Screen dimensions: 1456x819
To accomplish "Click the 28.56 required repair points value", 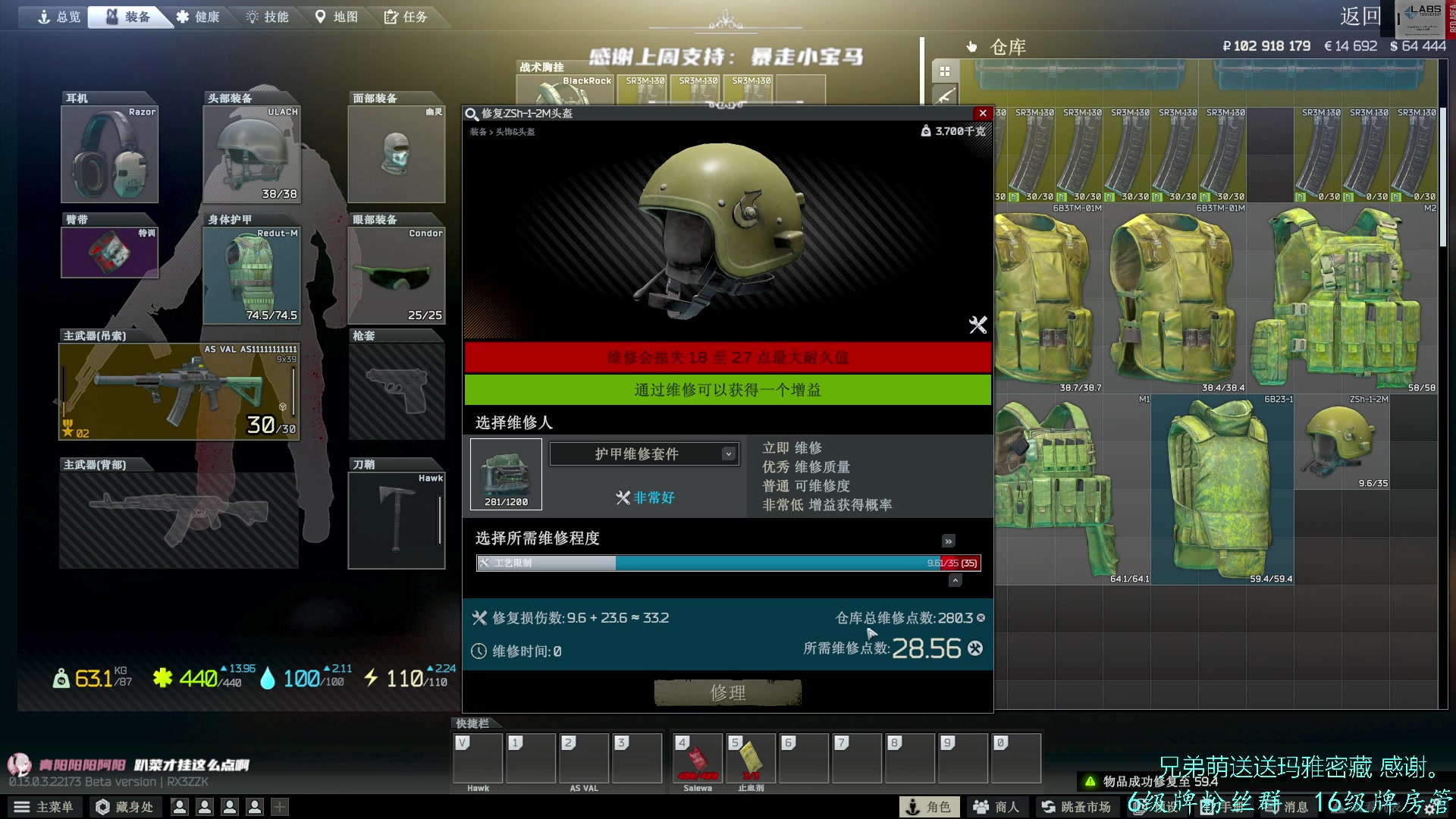I will point(927,648).
